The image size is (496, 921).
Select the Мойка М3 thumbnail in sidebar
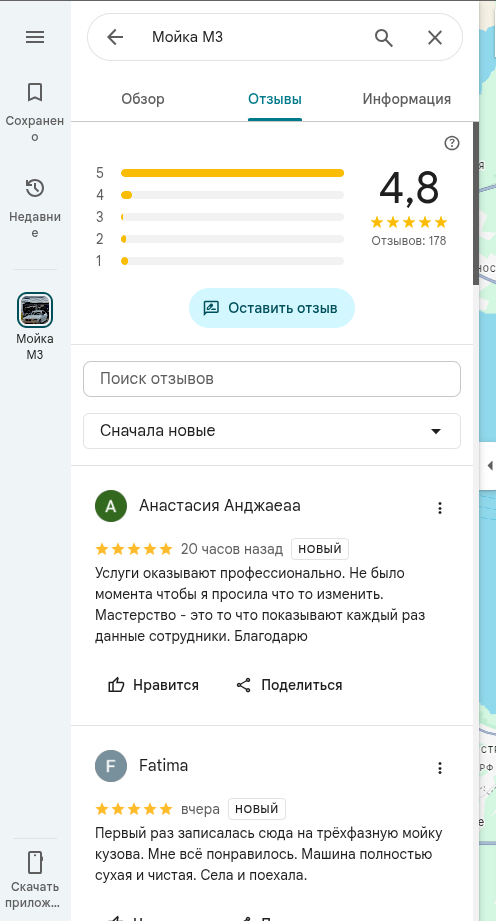35,310
